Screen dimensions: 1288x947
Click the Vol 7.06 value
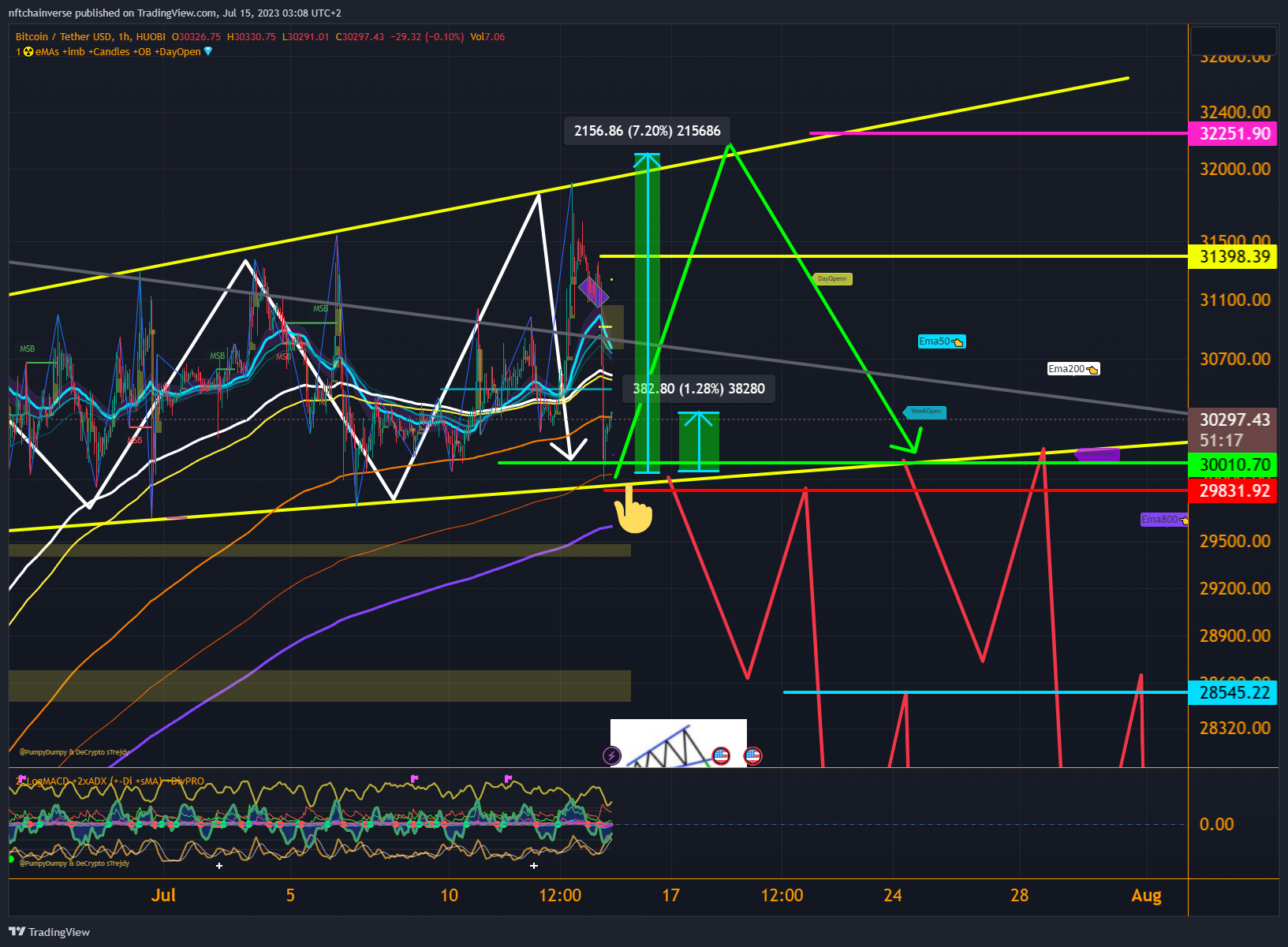click(x=487, y=36)
